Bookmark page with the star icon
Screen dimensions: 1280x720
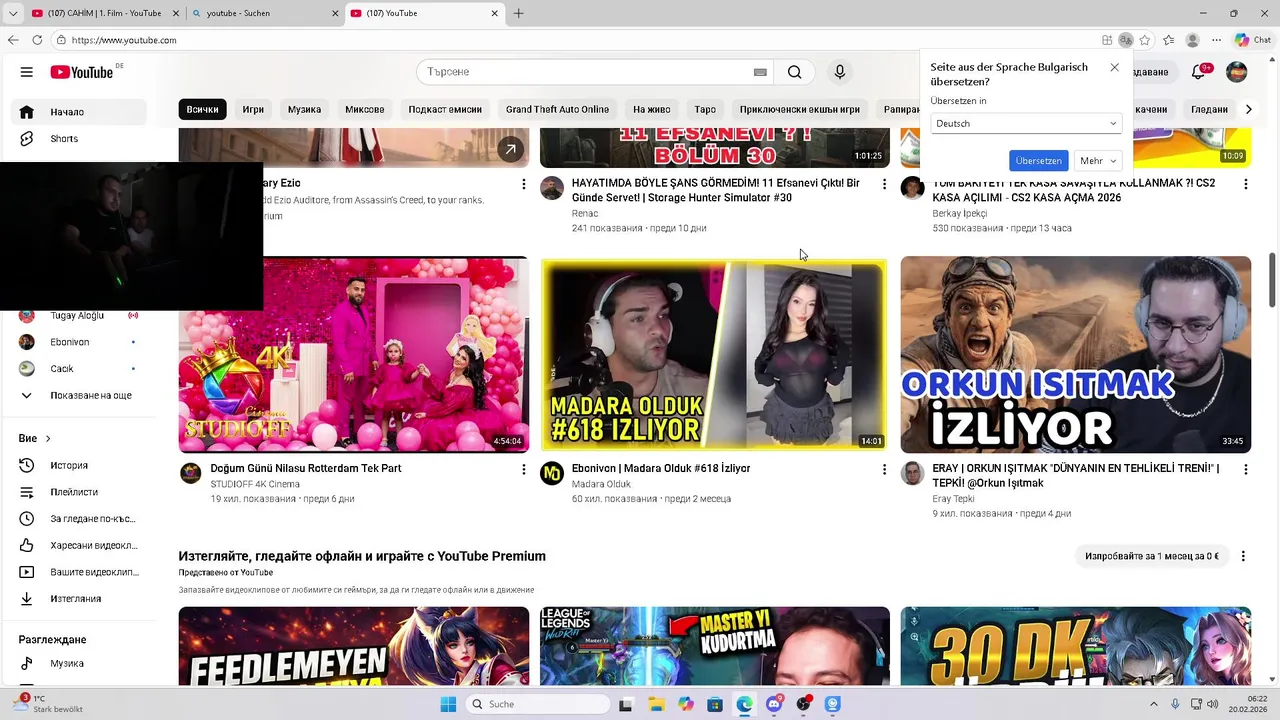(x=1145, y=40)
